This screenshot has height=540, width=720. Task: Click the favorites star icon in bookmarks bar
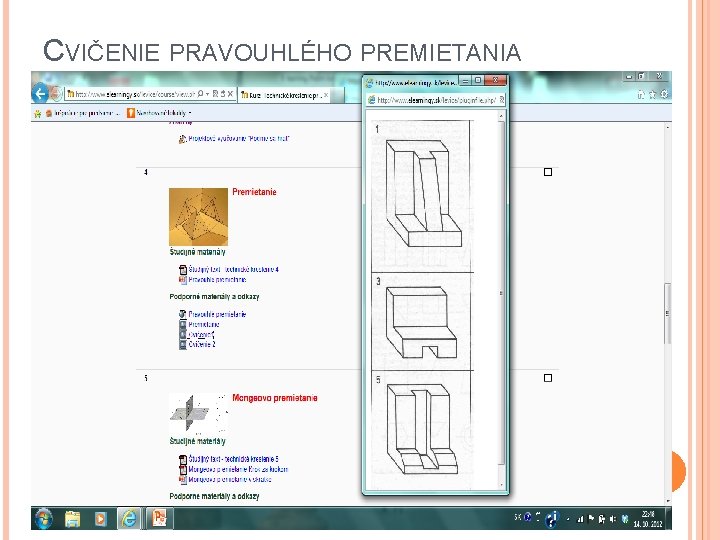tap(38, 113)
